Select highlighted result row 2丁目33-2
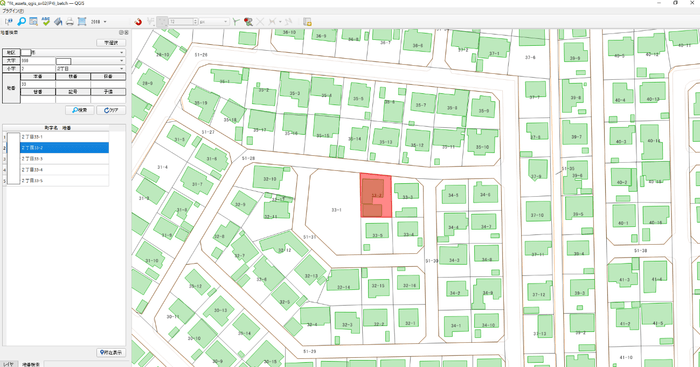 tap(64, 148)
